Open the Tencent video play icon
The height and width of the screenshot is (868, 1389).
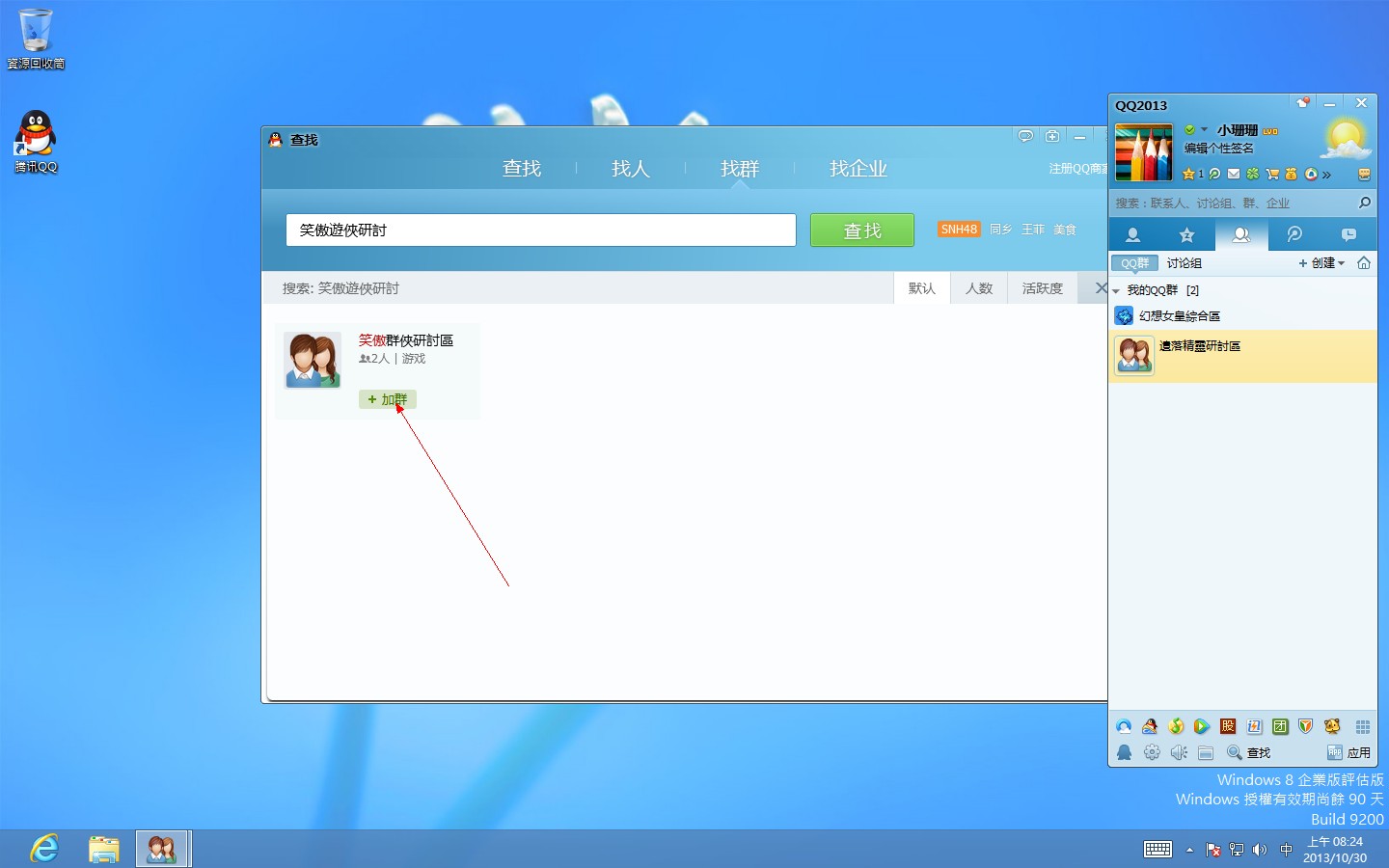pyautogui.click(x=1201, y=726)
